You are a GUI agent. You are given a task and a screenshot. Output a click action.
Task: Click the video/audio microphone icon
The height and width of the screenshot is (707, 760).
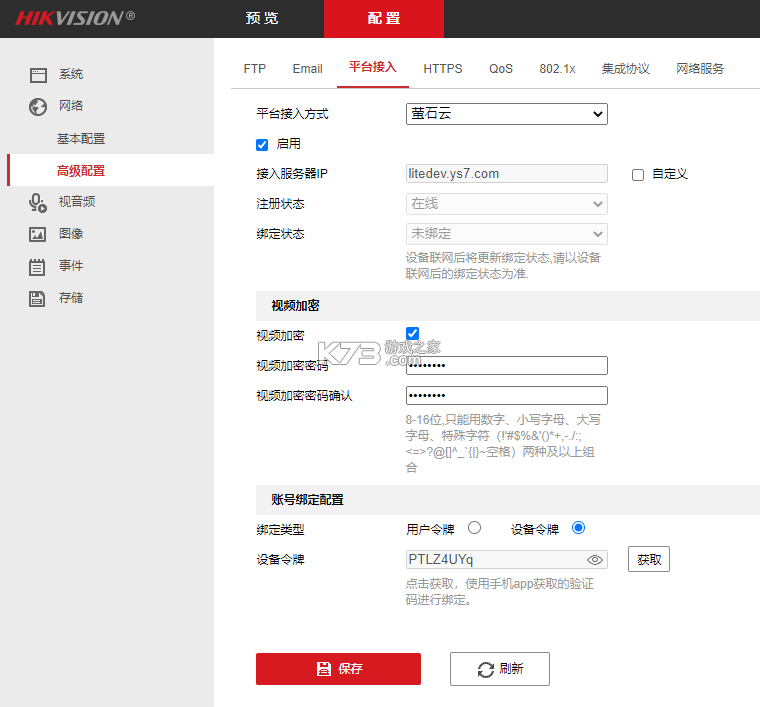point(38,203)
